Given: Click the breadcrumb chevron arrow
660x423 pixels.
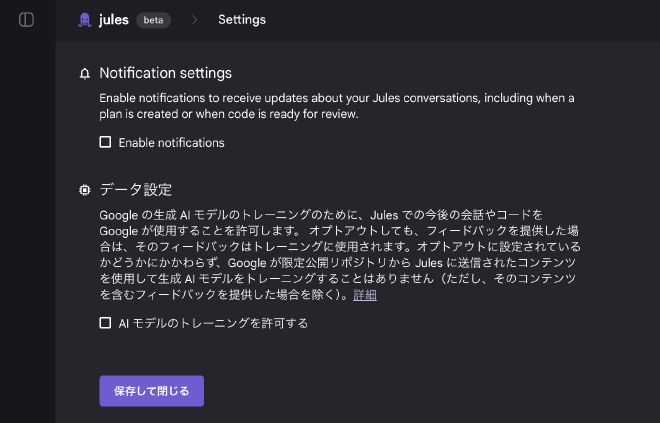Looking at the screenshot, I should [x=194, y=20].
